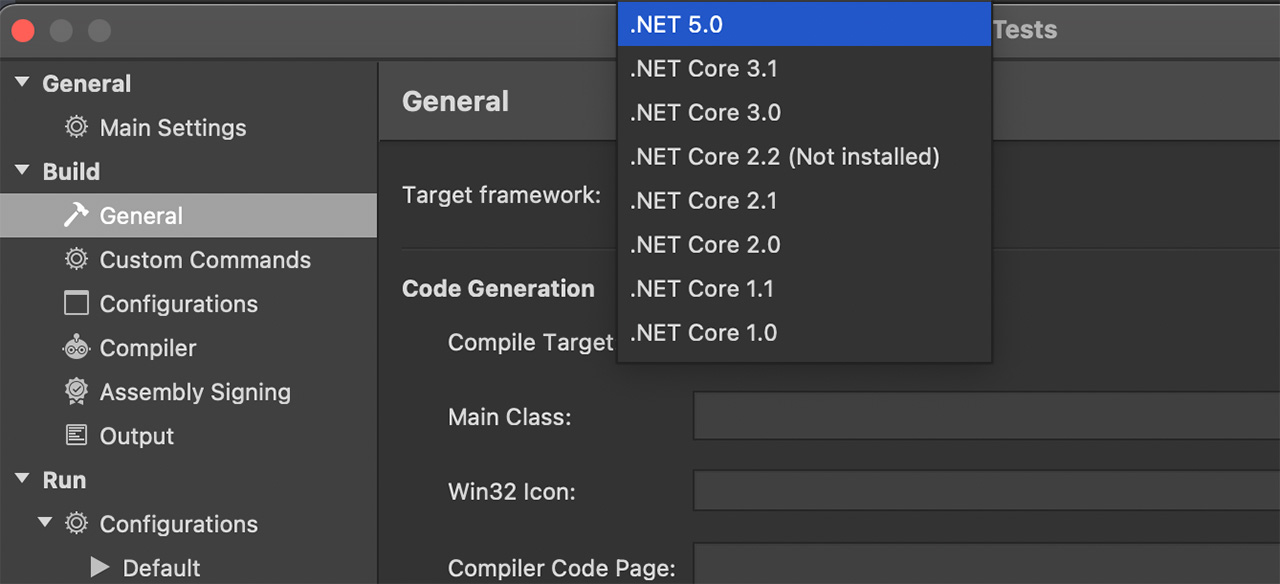The image size is (1280, 584).
Task: Choose .NET Core 1.1 framework
Action: [805, 289]
